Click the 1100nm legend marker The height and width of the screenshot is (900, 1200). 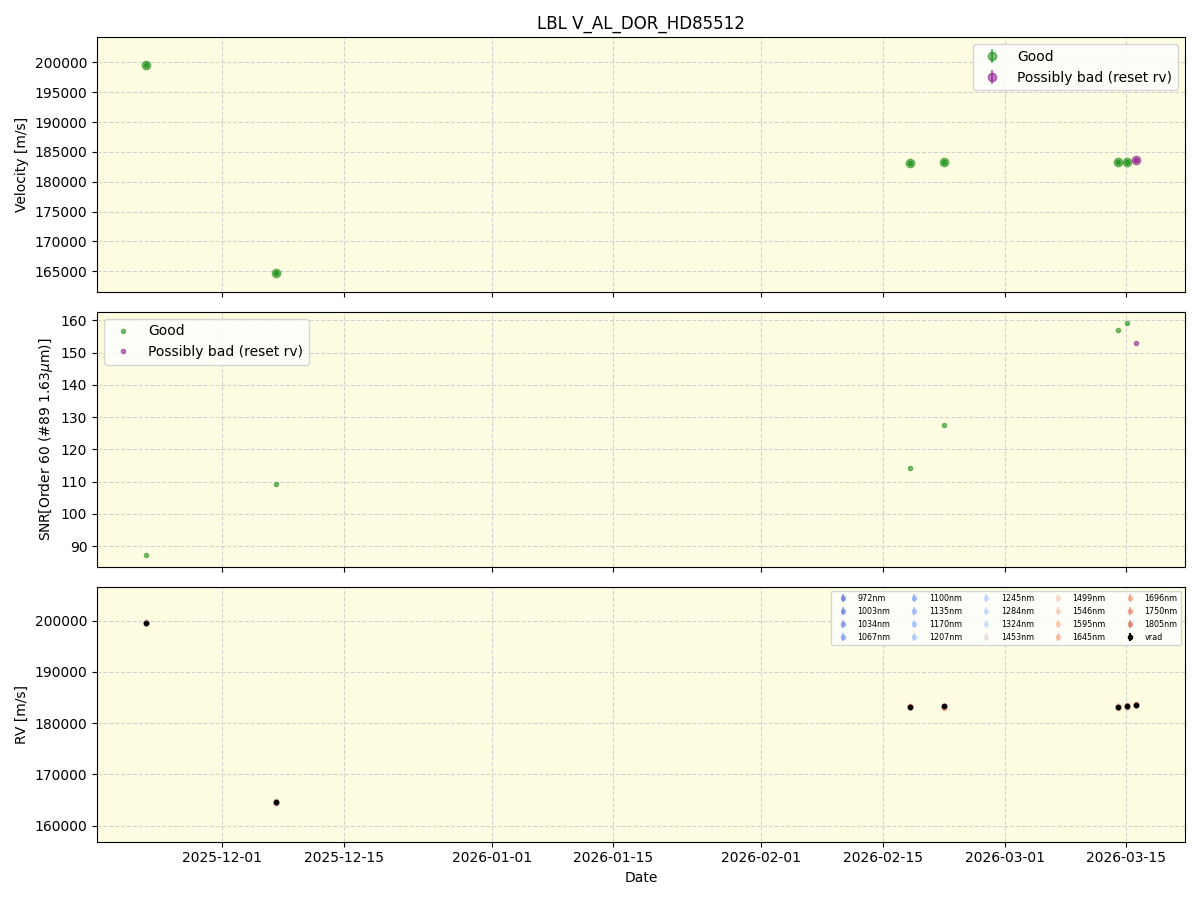tap(914, 598)
